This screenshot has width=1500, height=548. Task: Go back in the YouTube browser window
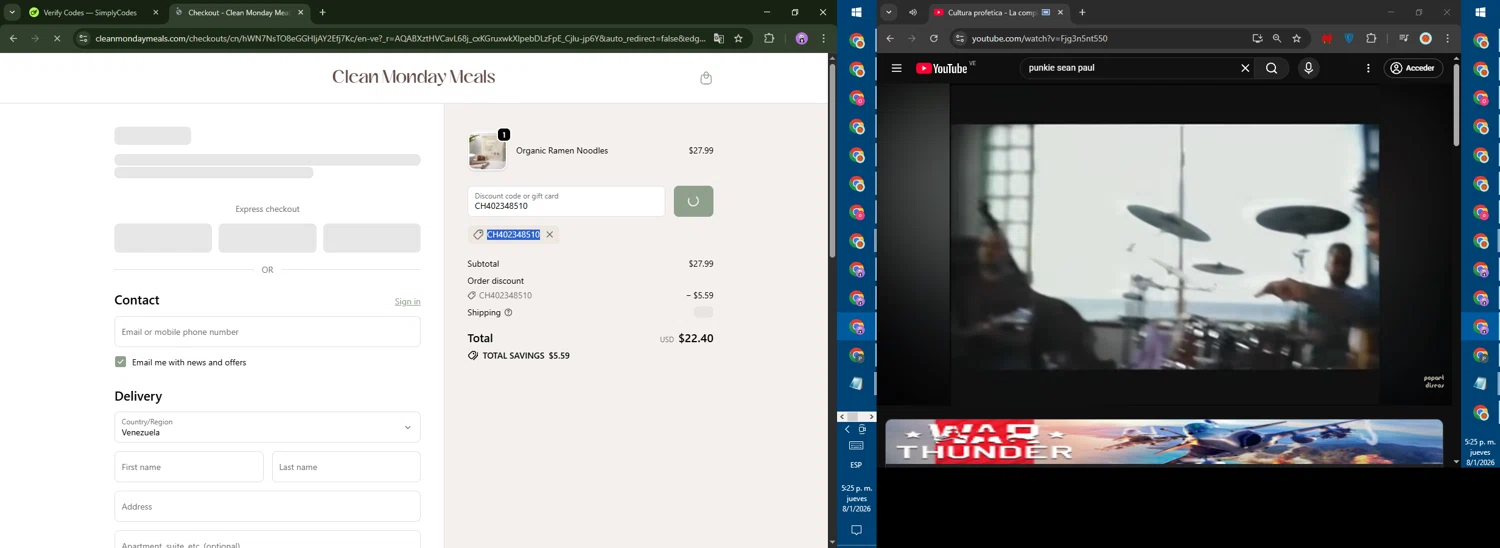(x=890, y=39)
